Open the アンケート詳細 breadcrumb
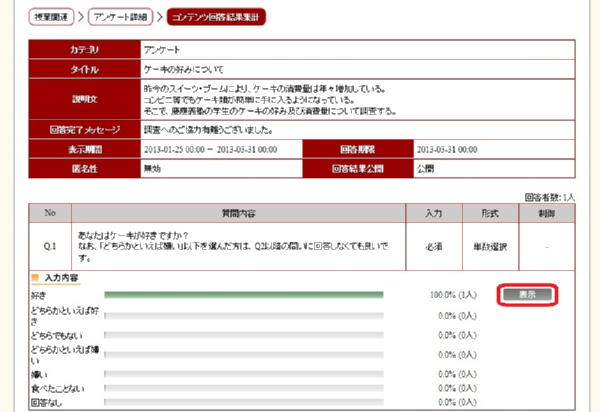600x412 pixels. 123,17
